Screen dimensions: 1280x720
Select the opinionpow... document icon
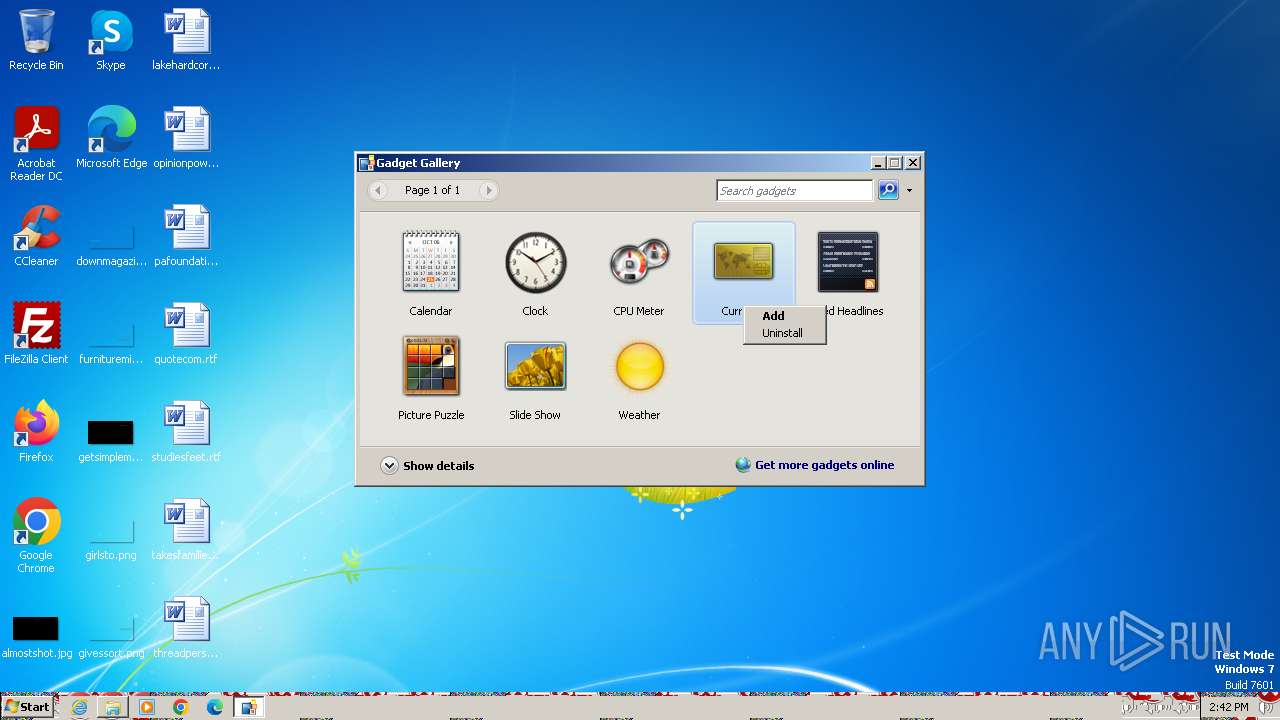pos(186,138)
